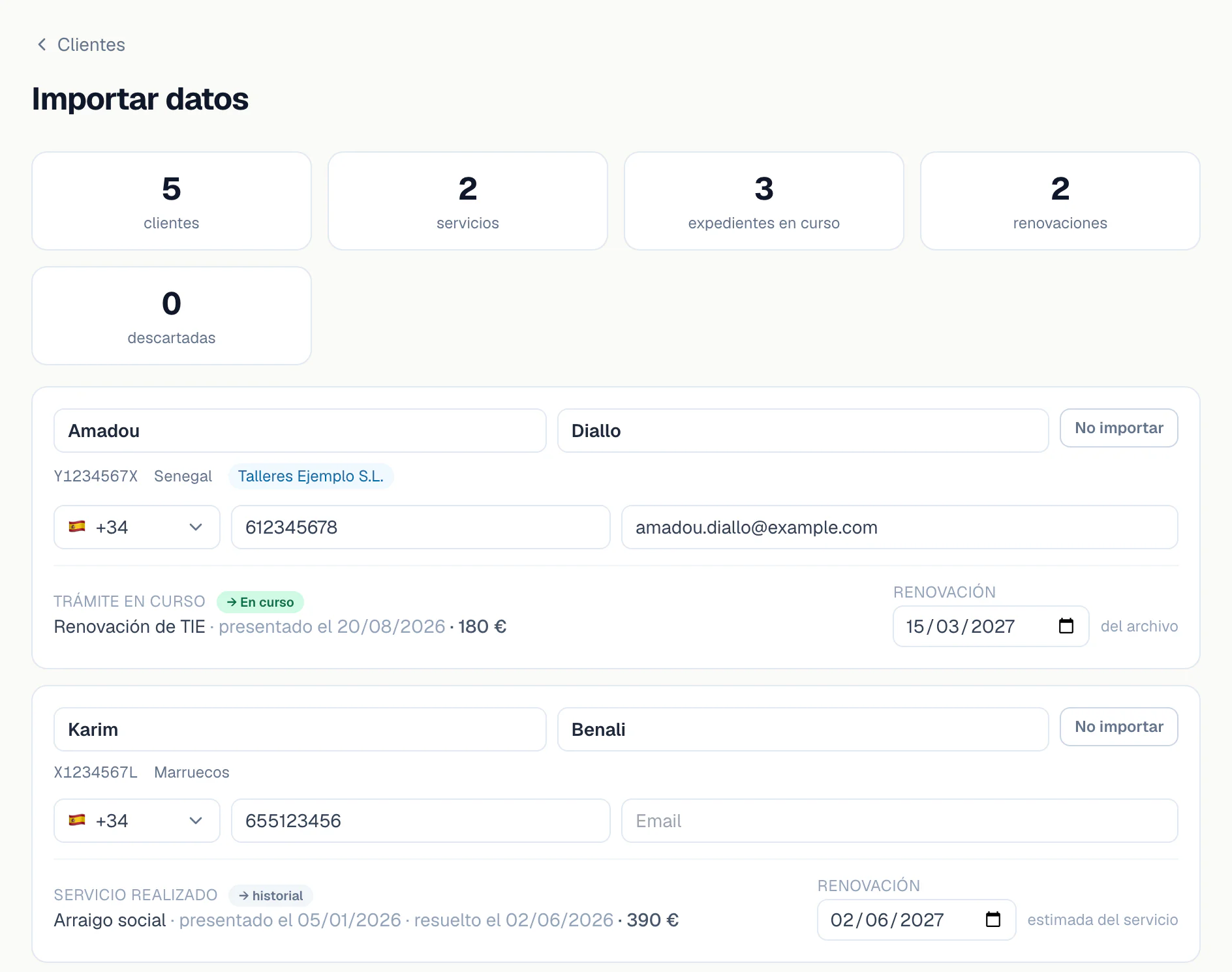The width and height of the screenshot is (1232, 972).
Task: Edit the Diallo surname field
Action: coord(803,431)
